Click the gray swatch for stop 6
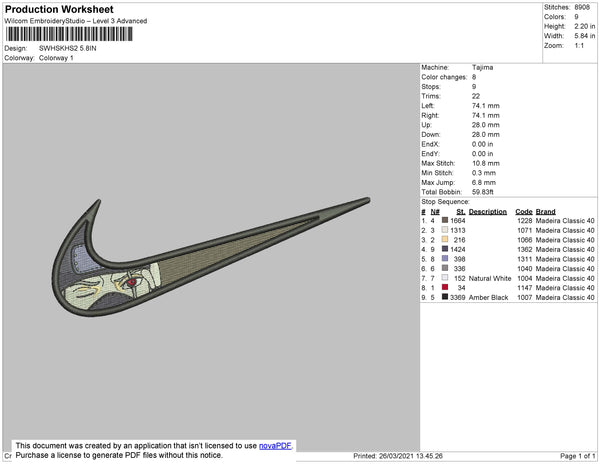 [445, 268]
